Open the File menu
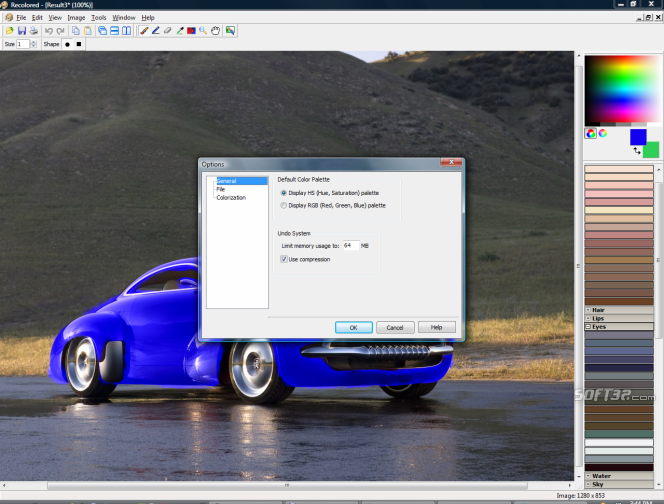 21,18
